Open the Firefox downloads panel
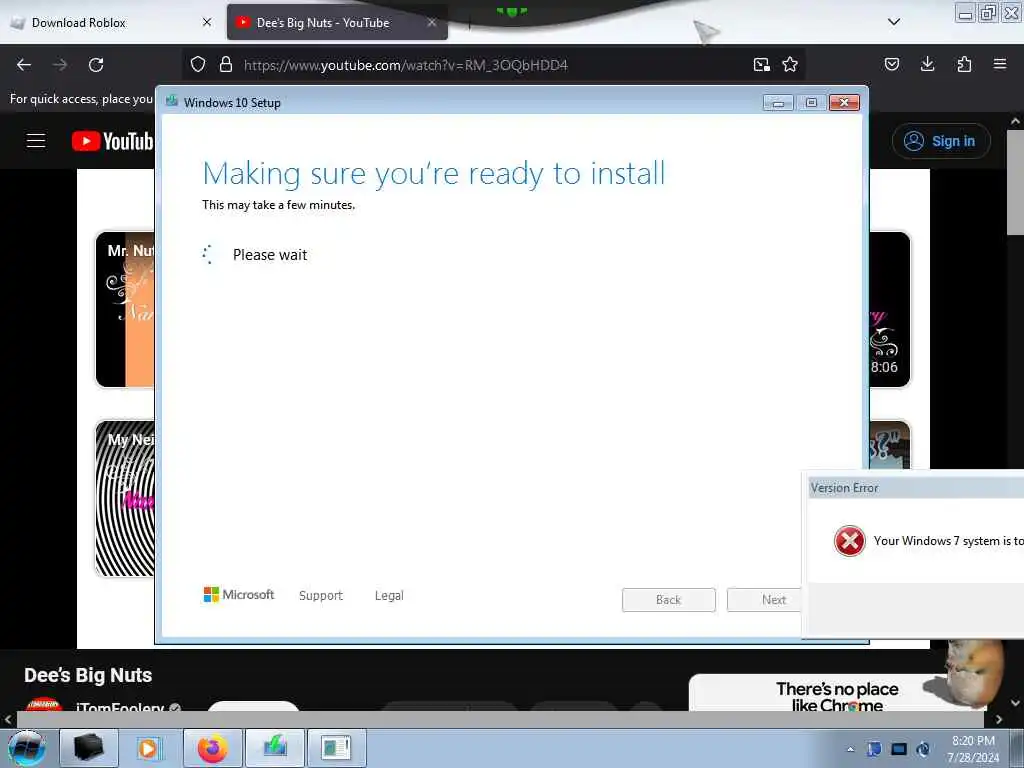The image size is (1024, 768). coord(927,64)
